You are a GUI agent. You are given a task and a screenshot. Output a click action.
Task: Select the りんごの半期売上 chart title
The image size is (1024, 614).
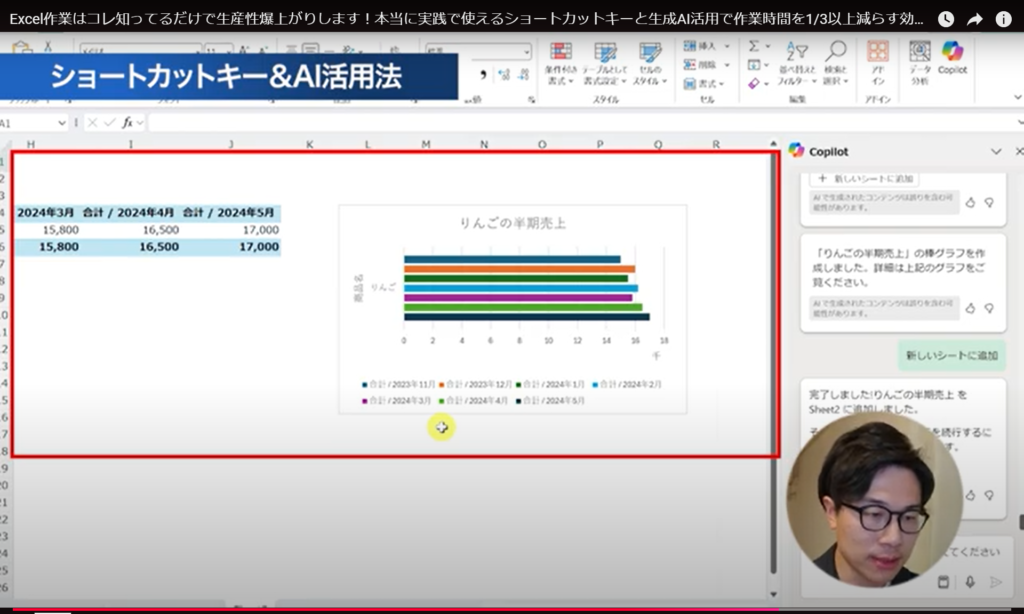pyautogui.click(x=512, y=223)
